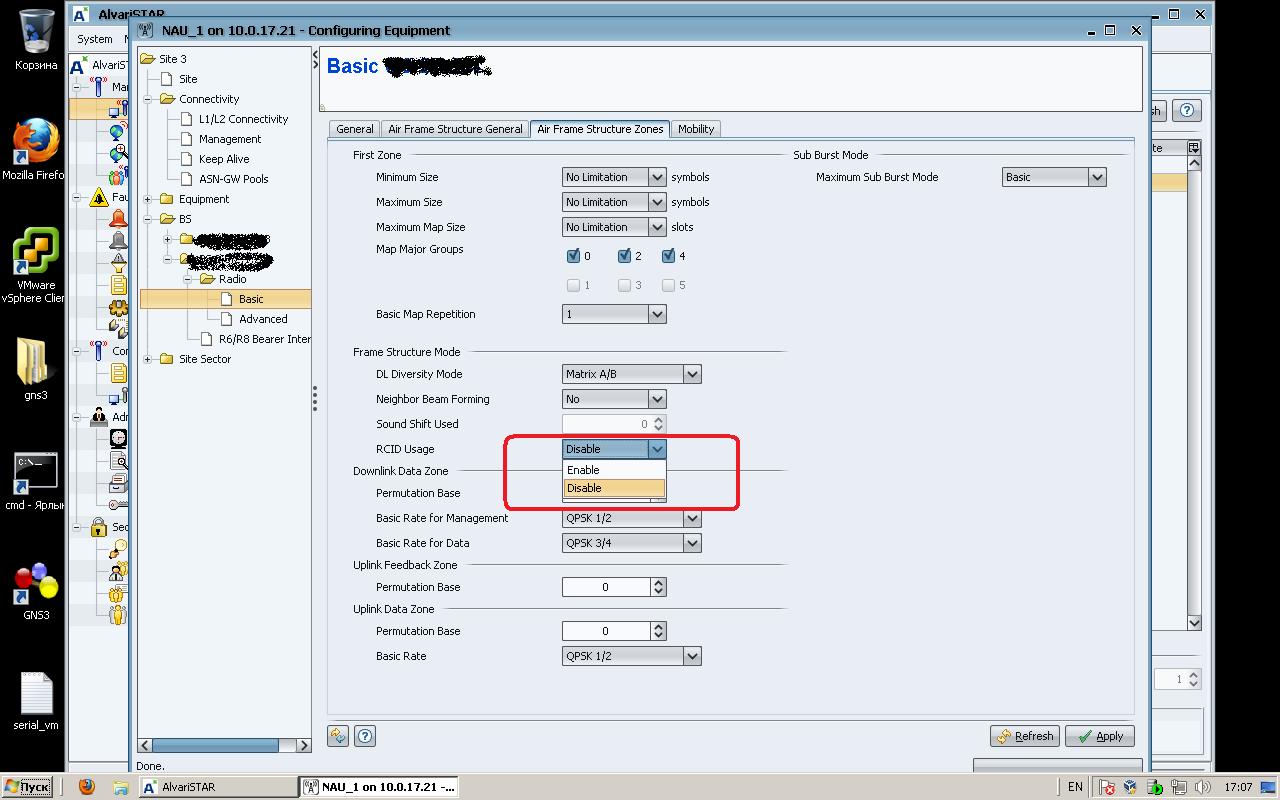Expand the Equipment tree node
The height and width of the screenshot is (800, 1280).
click(148, 199)
